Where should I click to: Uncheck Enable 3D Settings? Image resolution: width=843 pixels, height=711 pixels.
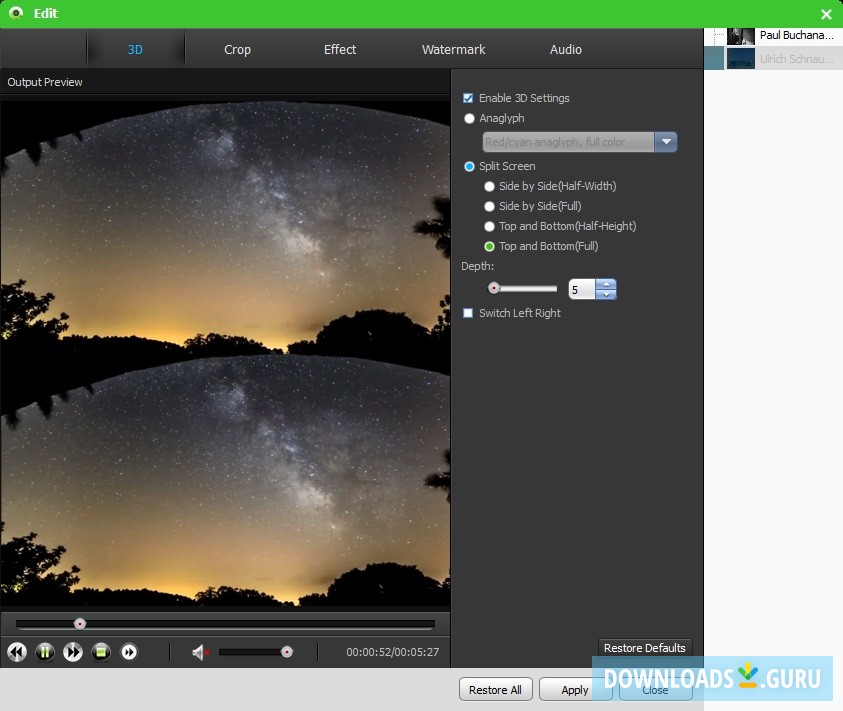468,98
